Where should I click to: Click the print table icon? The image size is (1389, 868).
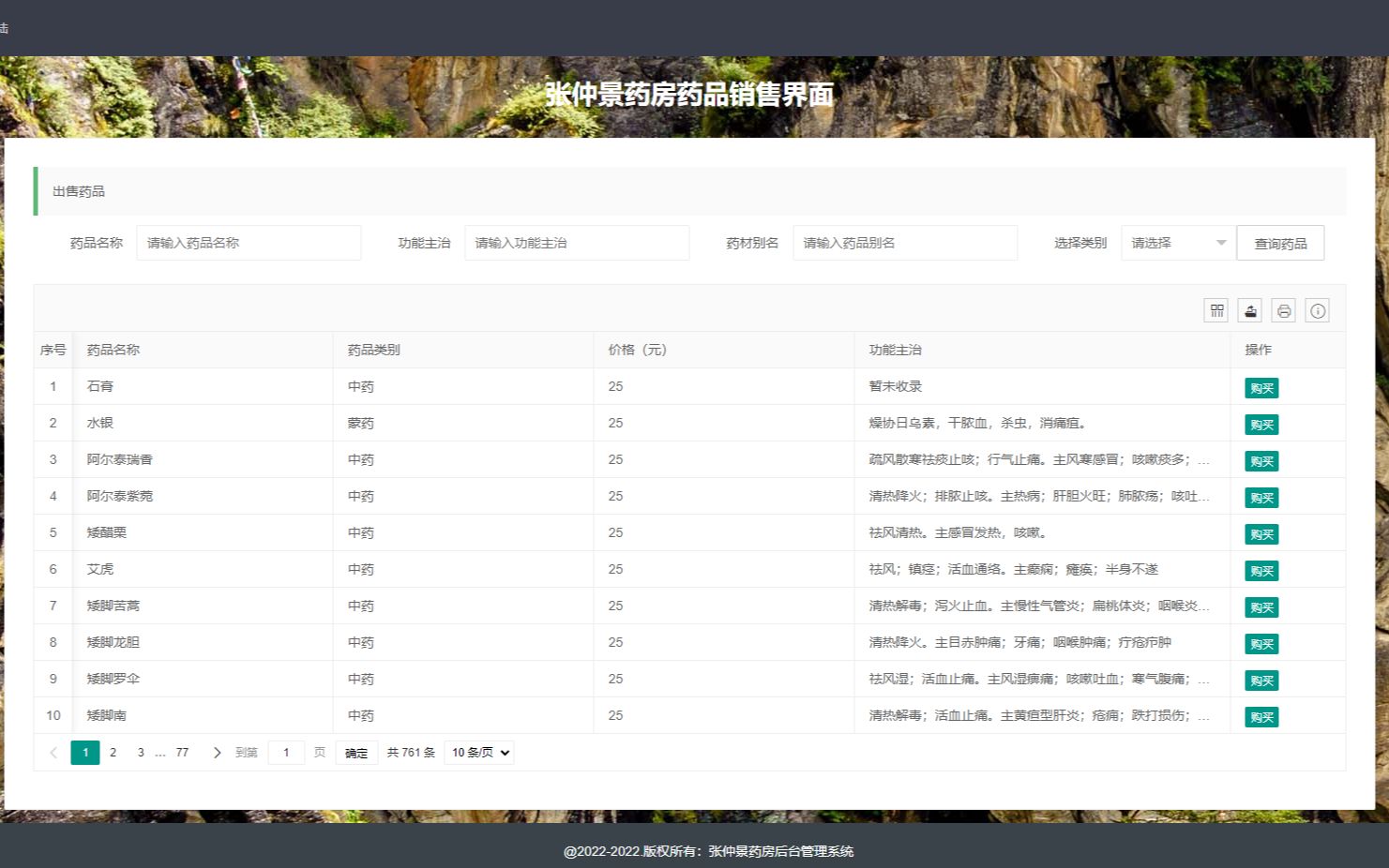click(x=1284, y=311)
